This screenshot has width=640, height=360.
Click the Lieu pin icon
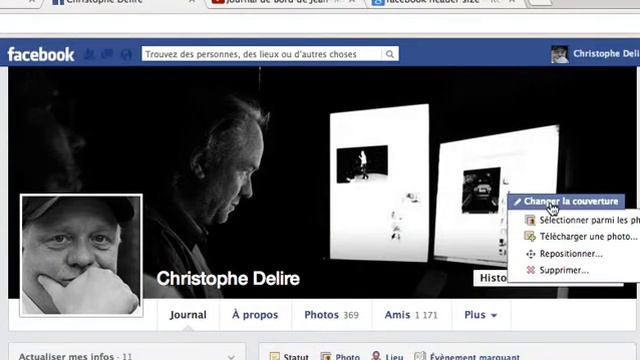coord(376,356)
